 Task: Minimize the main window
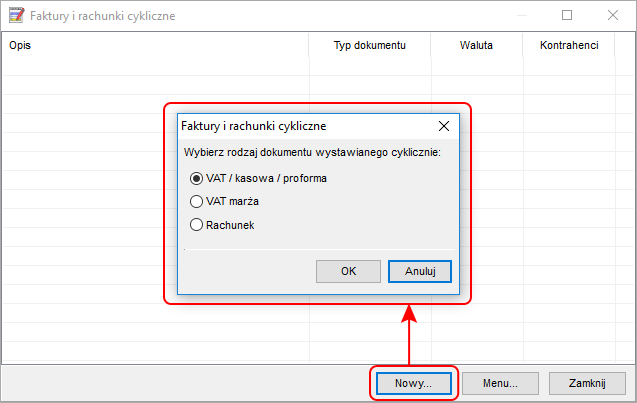pos(522,15)
